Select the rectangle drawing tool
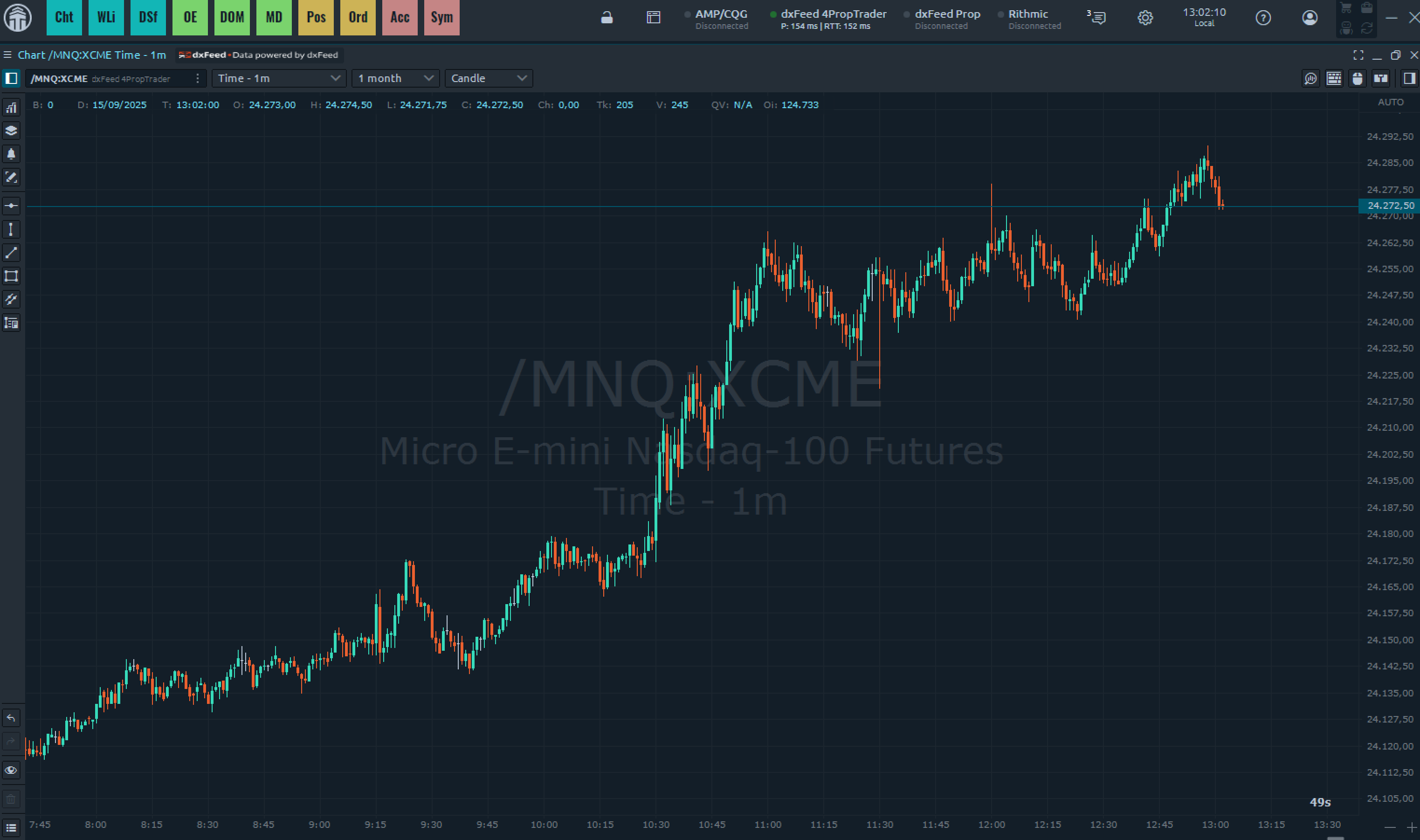 (11, 276)
